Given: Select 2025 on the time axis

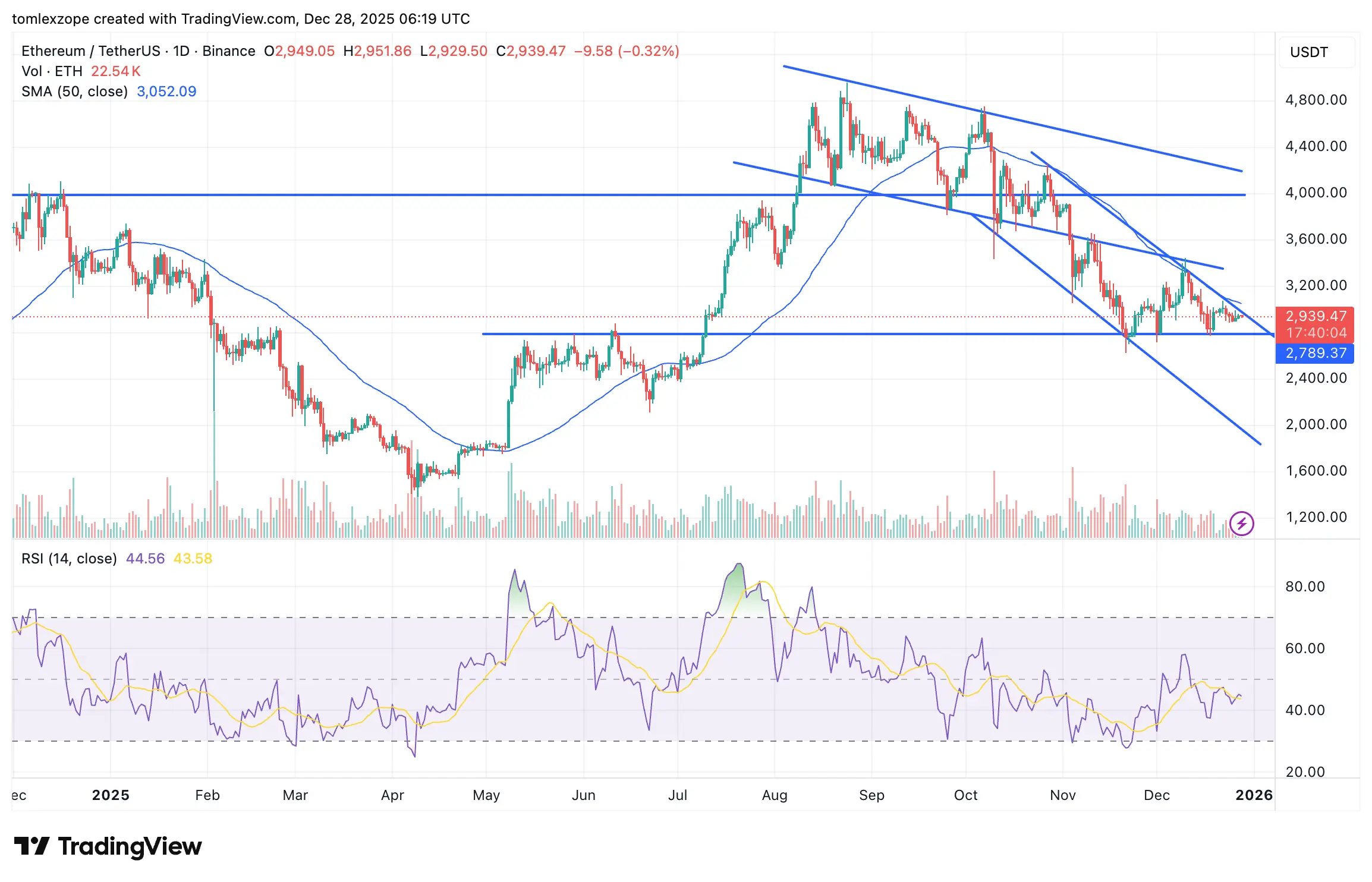Looking at the screenshot, I should coord(112,795).
